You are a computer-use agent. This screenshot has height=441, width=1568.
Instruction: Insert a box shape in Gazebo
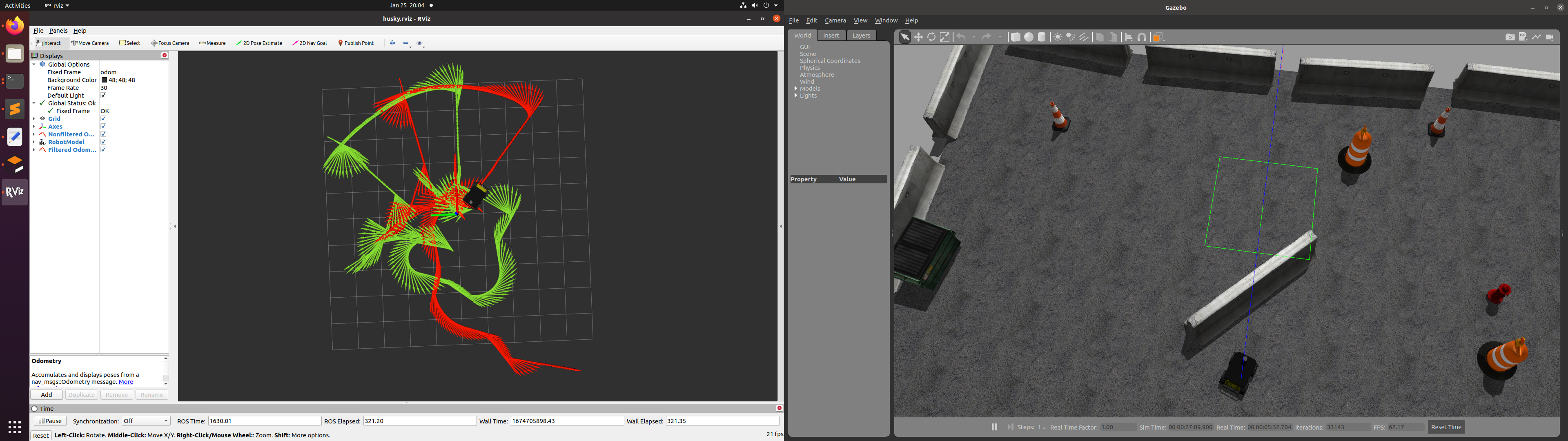point(1015,37)
